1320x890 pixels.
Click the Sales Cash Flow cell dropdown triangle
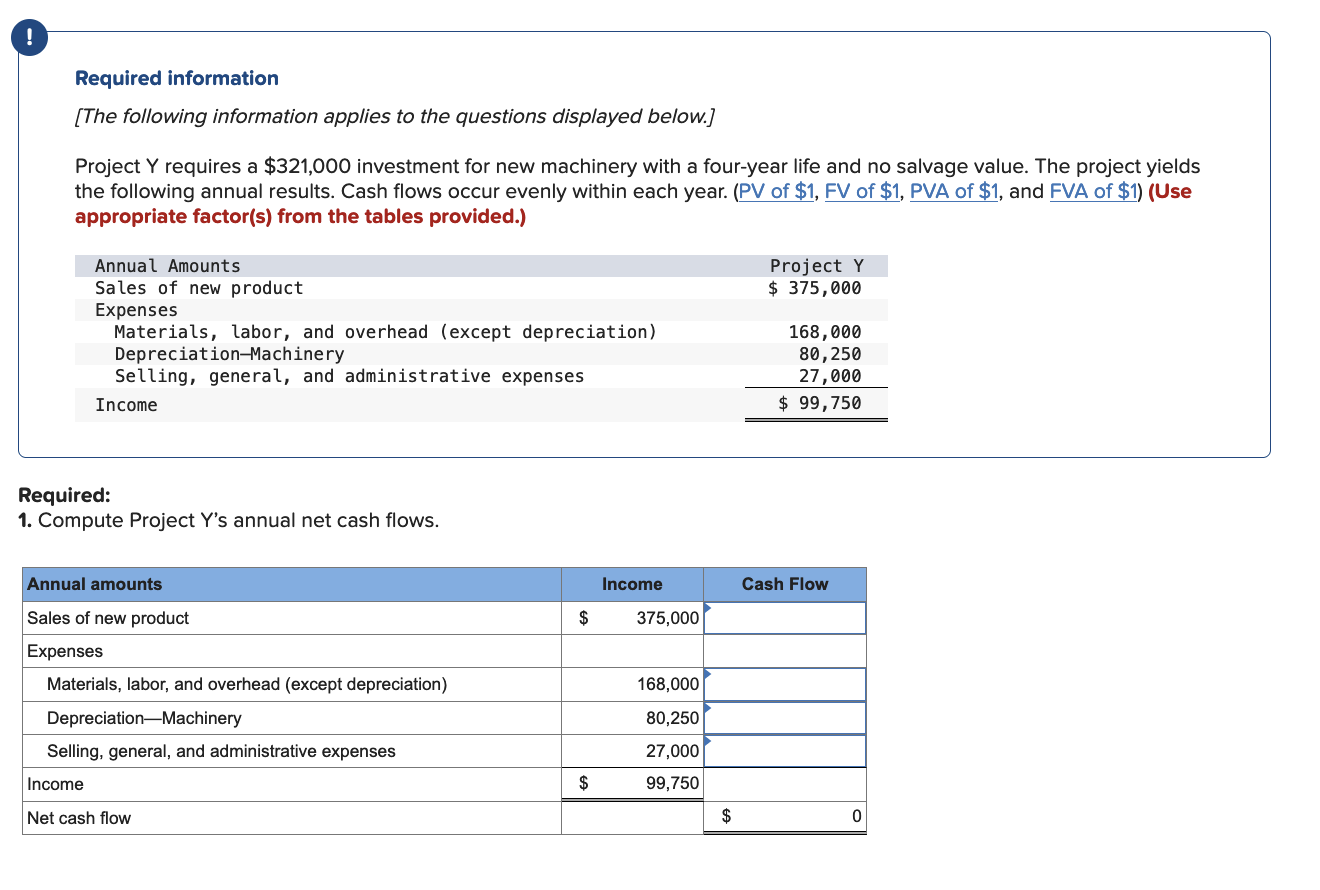pyautogui.click(x=708, y=607)
